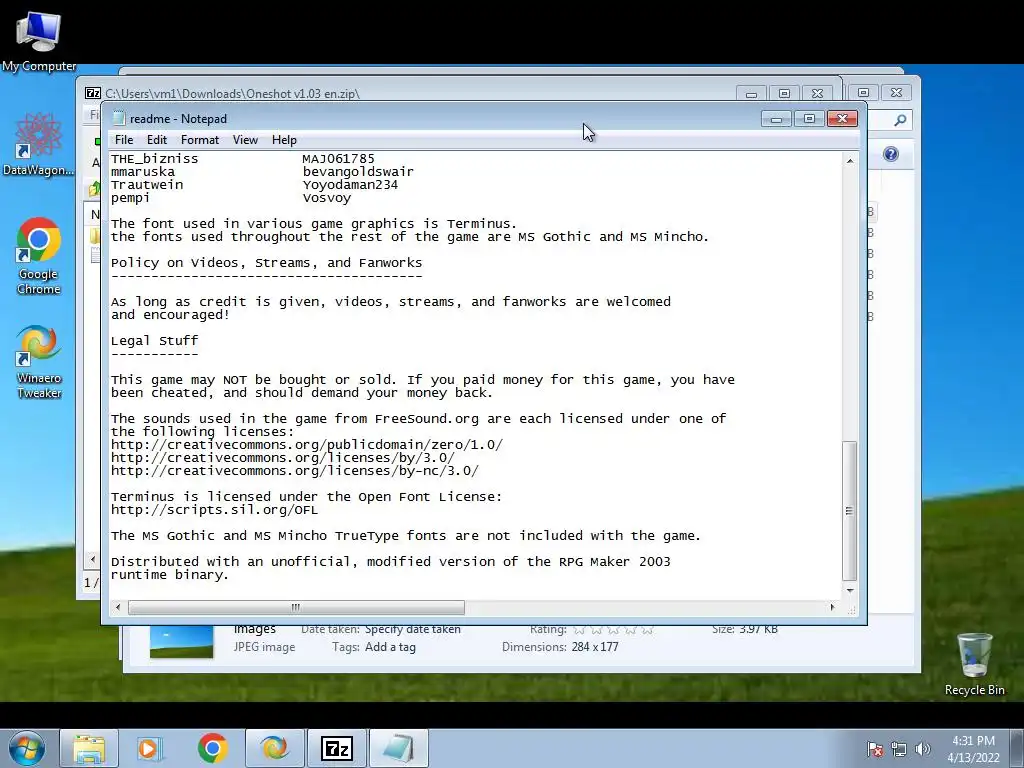Screen dimensions: 1024x768
Task: Open Winaero Tweaker desktop shortcut
Action: click(39, 361)
